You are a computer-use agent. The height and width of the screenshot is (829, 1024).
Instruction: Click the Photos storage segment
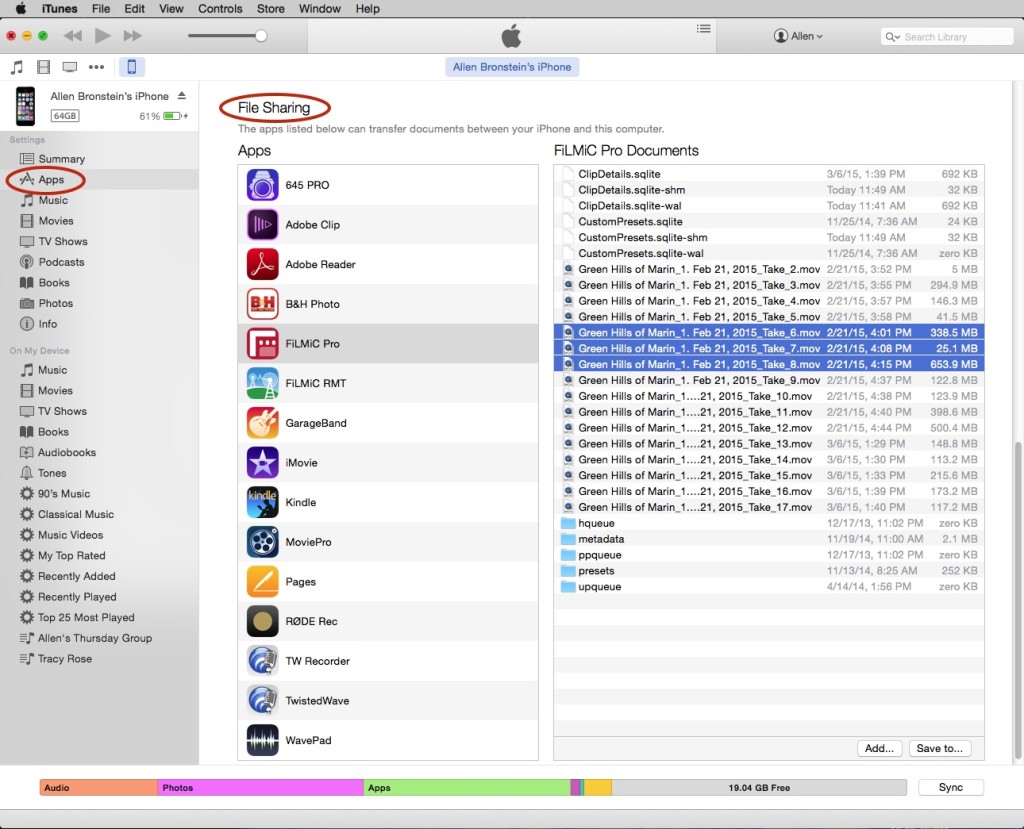pos(261,788)
